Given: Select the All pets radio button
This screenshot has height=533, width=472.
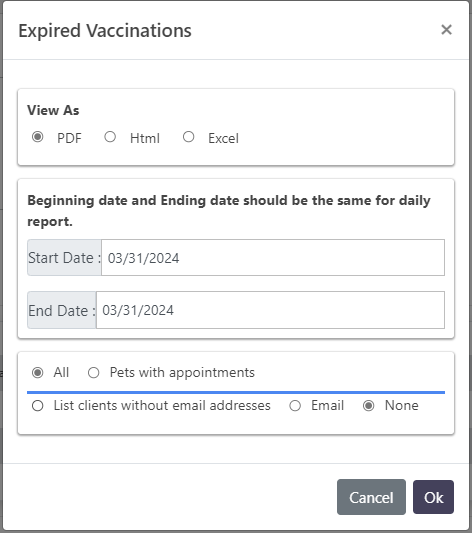Looking at the screenshot, I should (x=37, y=373).
